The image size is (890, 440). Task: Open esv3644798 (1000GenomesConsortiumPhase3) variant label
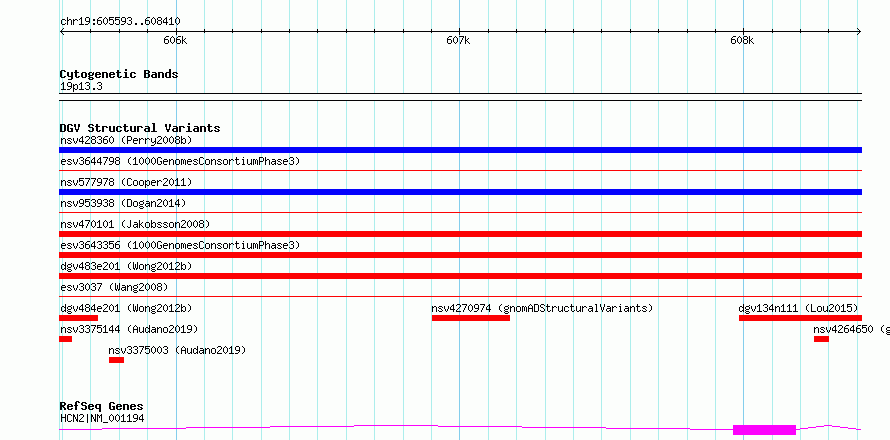point(180,161)
